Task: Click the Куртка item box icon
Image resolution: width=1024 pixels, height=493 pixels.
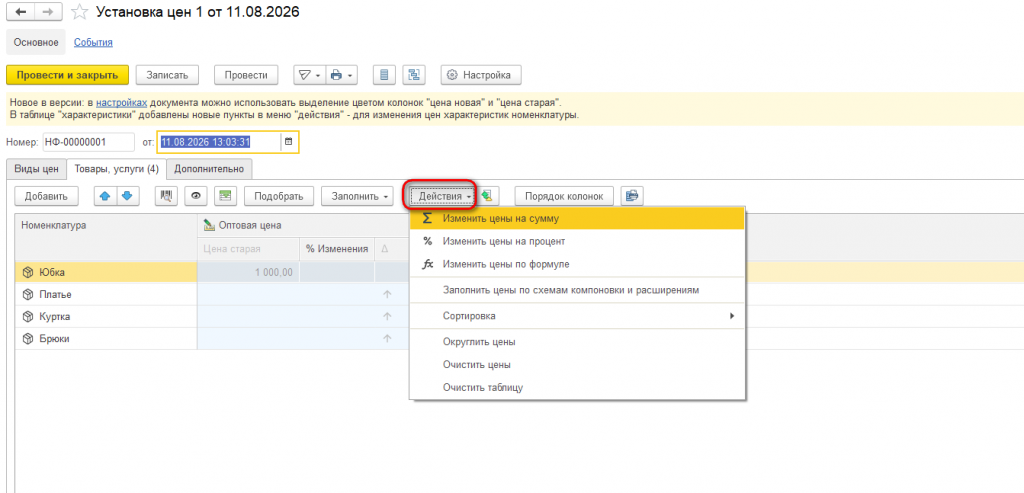Action: pyautogui.click(x=27, y=317)
